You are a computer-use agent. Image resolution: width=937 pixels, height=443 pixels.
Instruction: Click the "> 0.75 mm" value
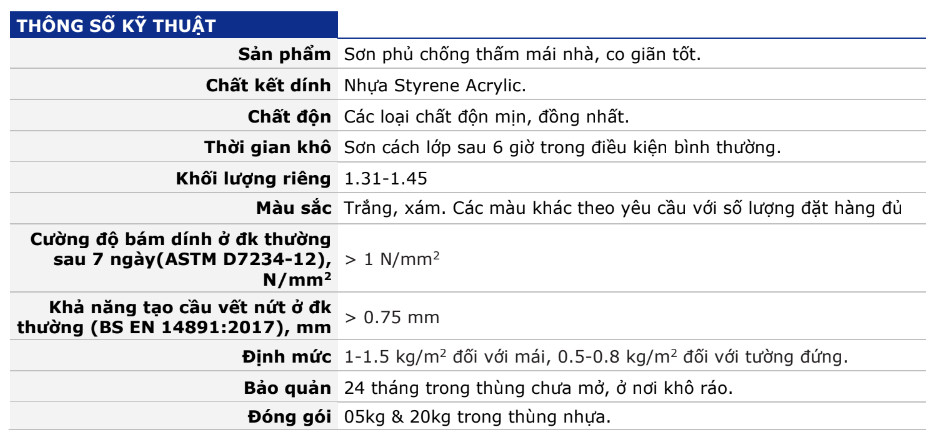pos(392,318)
